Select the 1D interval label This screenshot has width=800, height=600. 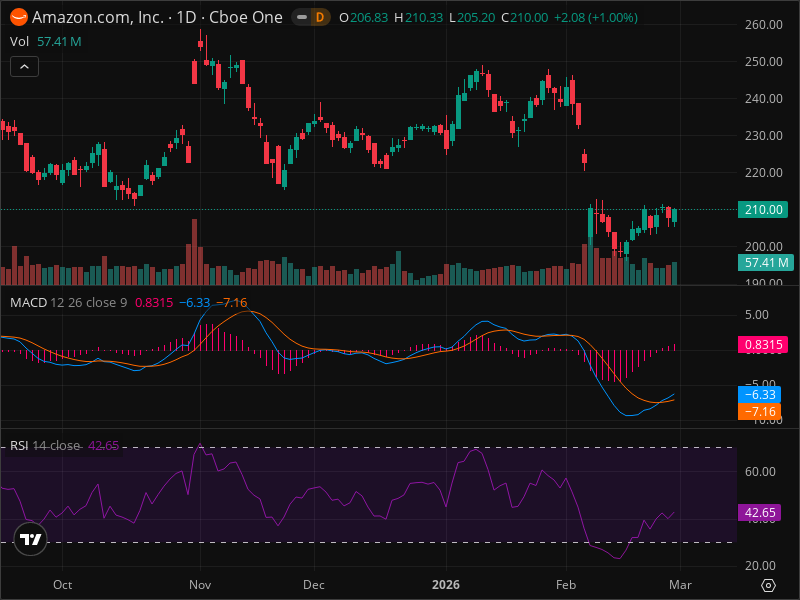pyautogui.click(x=186, y=17)
